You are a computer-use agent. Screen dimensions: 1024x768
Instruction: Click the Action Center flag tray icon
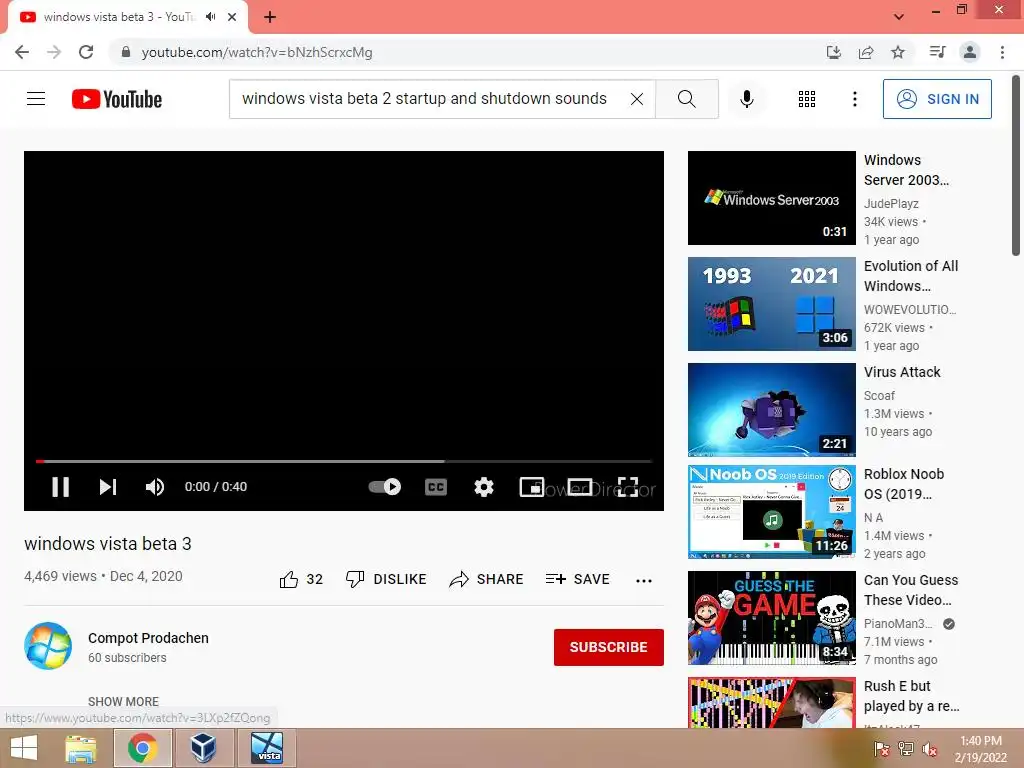pyautogui.click(x=882, y=749)
